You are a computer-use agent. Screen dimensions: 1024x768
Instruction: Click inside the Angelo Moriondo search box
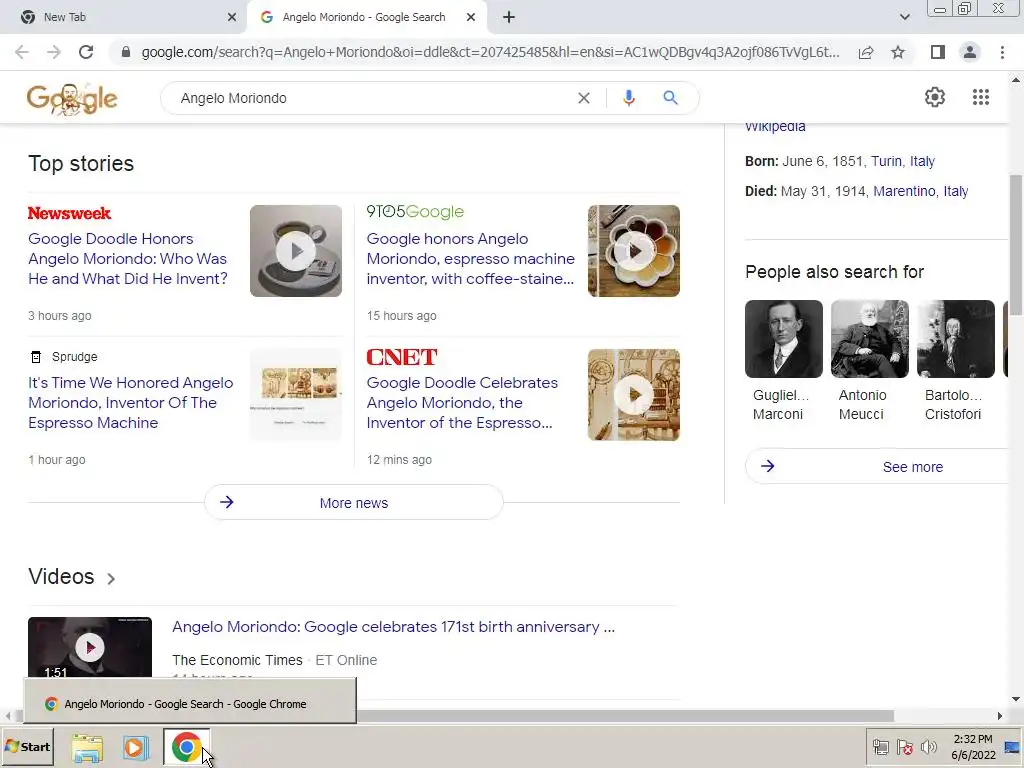(372, 98)
